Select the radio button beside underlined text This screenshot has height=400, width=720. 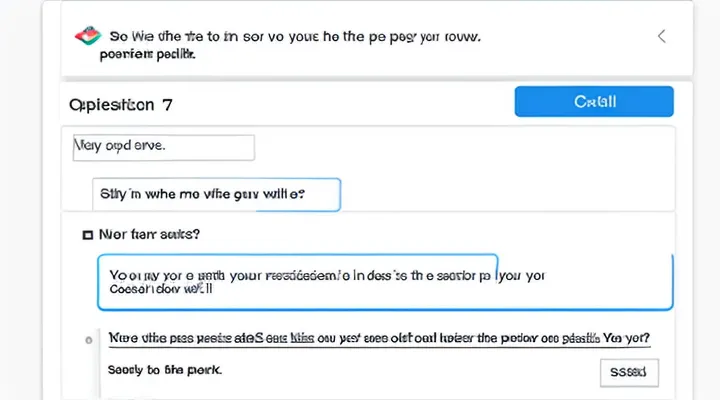tap(89, 339)
